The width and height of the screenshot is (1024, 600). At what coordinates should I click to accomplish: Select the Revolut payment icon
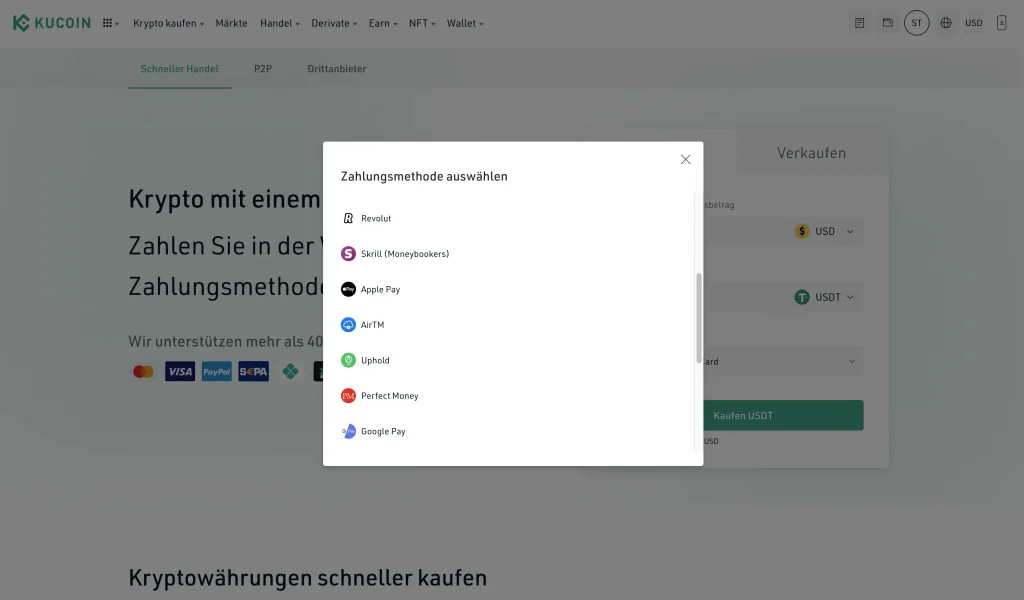(x=348, y=218)
